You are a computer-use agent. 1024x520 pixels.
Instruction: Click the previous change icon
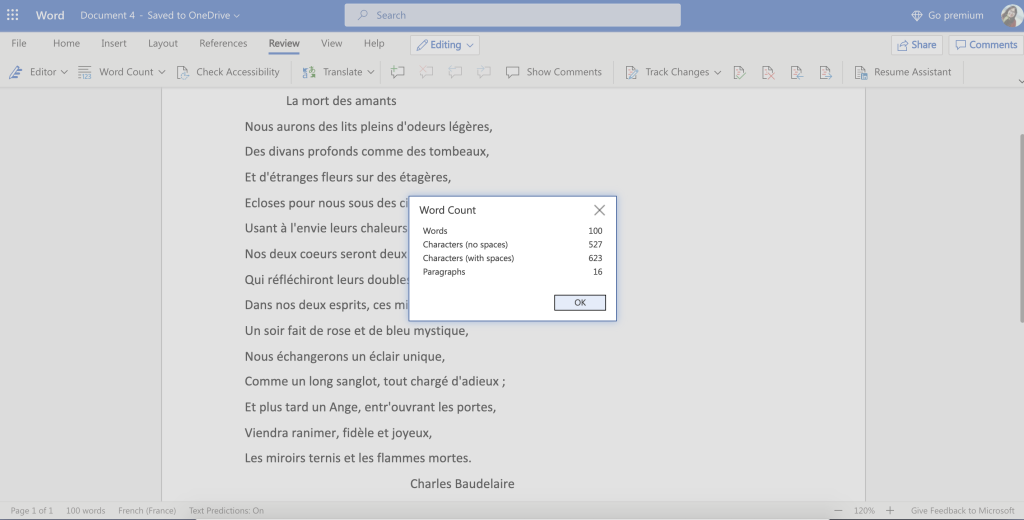point(797,72)
